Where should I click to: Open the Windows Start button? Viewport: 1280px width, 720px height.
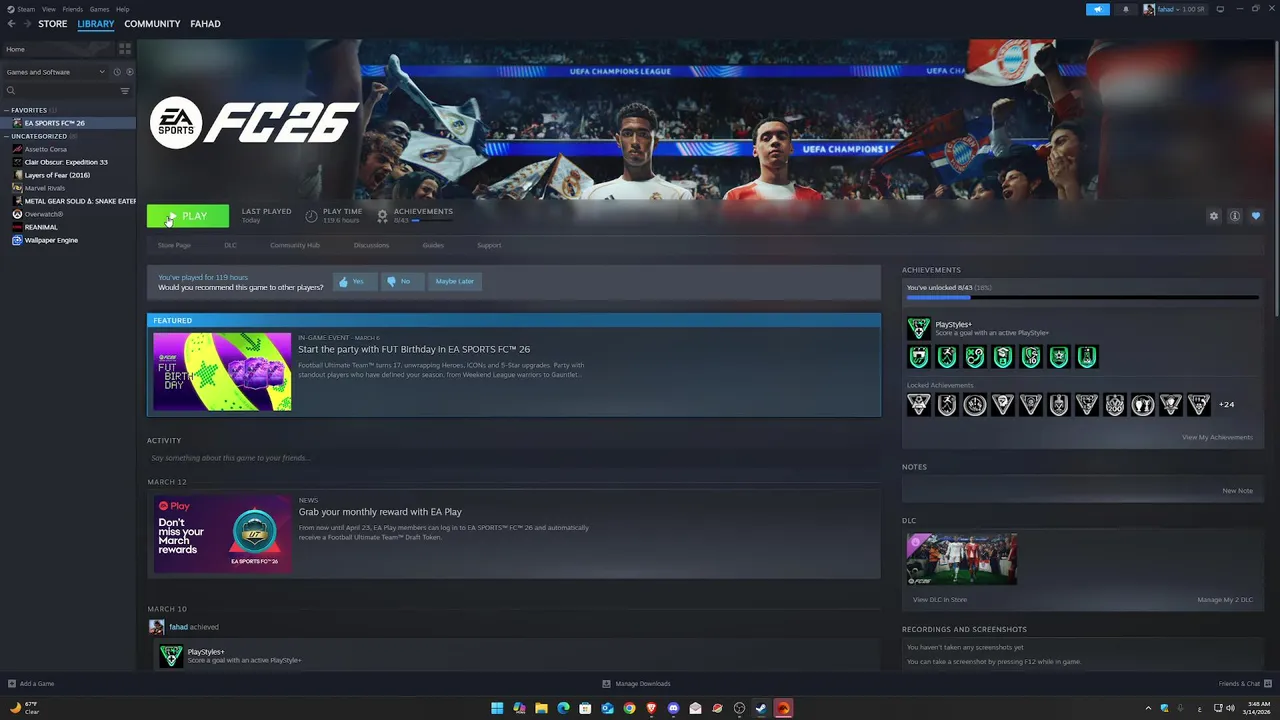click(x=497, y=708)
